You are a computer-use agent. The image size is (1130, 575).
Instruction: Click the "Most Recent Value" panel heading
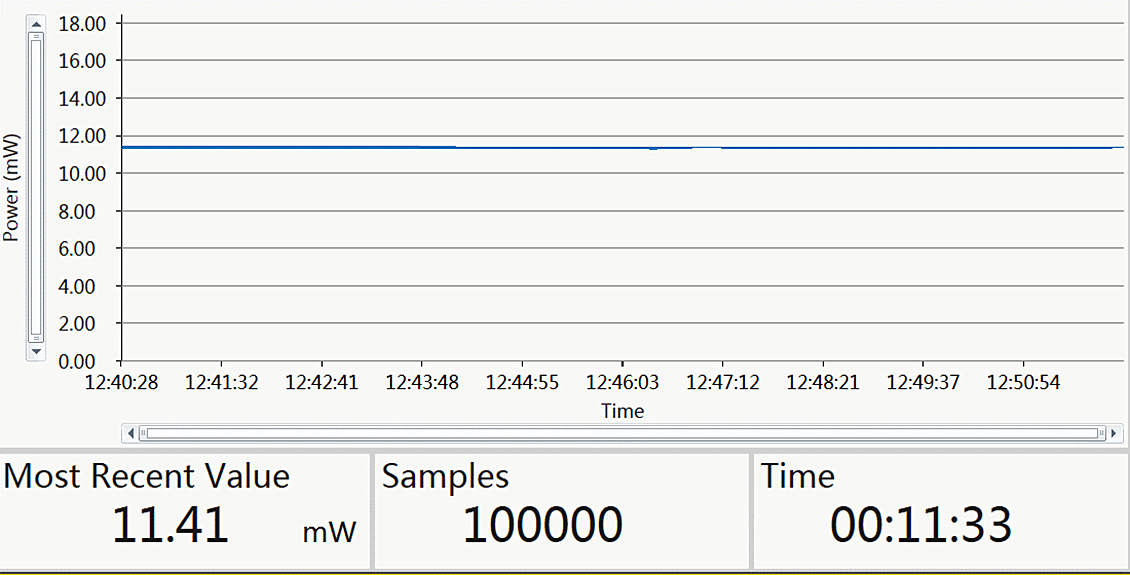147,476
